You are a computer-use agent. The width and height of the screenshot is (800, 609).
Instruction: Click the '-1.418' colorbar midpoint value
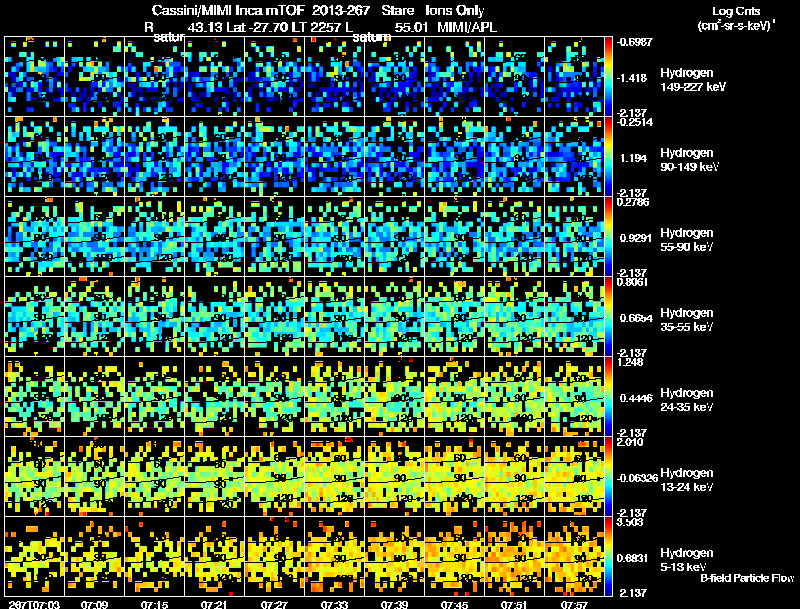point(632,78)
